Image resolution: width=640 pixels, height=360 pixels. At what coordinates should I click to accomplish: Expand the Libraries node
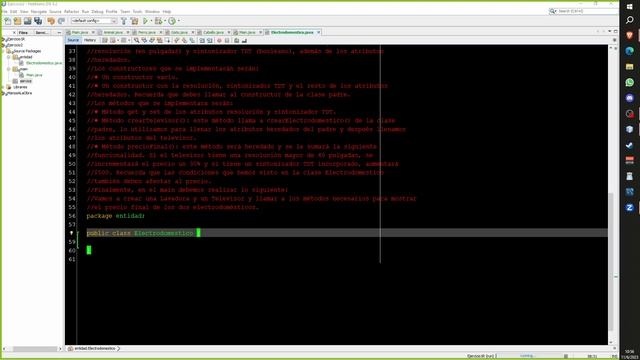[3, 87]
